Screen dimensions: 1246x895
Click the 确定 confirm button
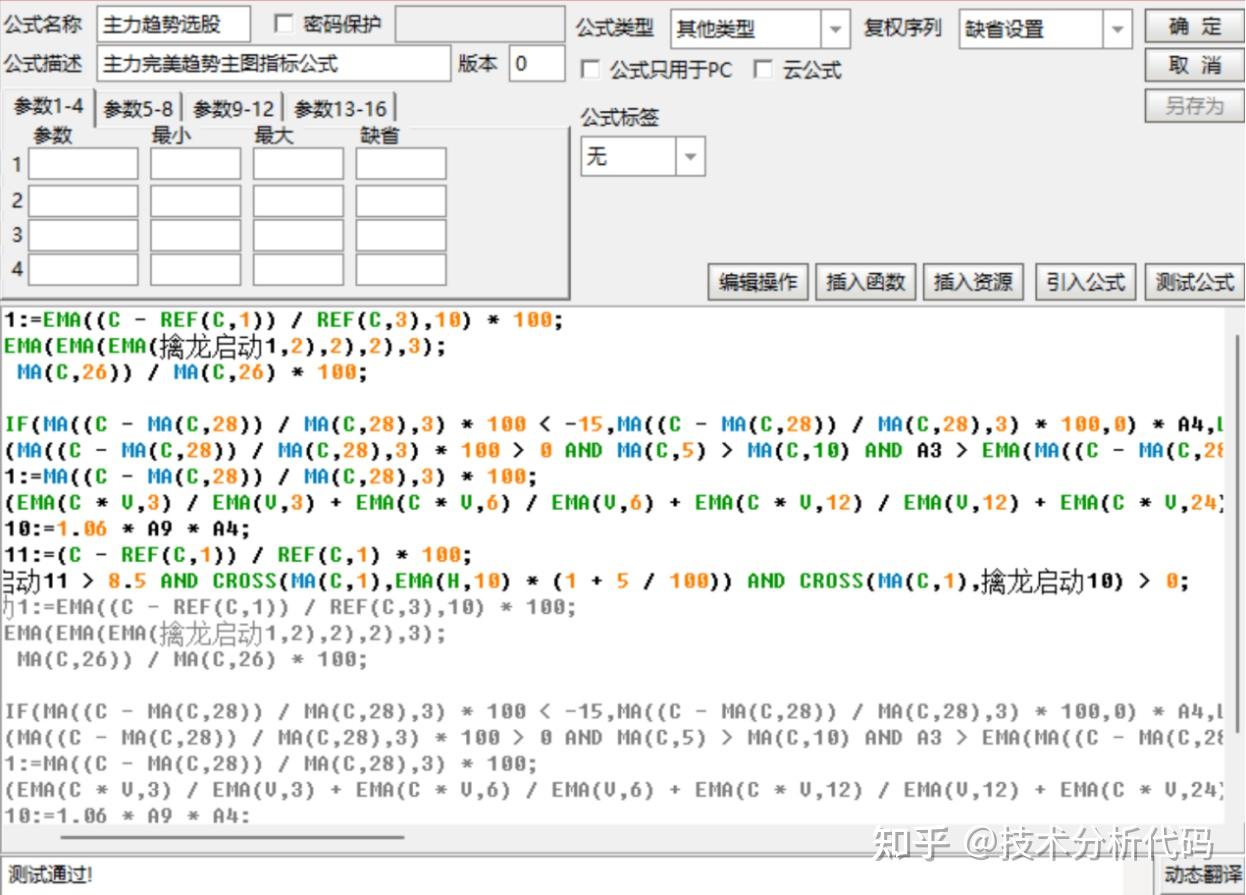(1194, 26)
